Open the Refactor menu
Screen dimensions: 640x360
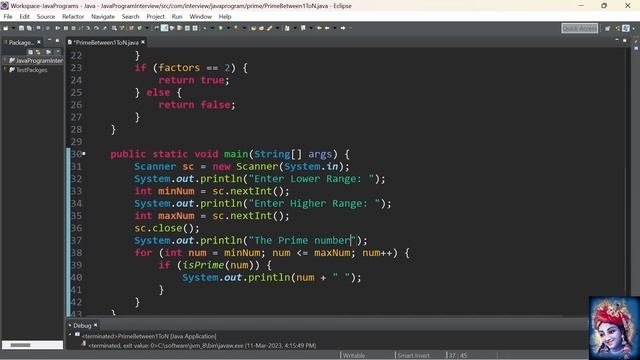click(x=73, y=17)
